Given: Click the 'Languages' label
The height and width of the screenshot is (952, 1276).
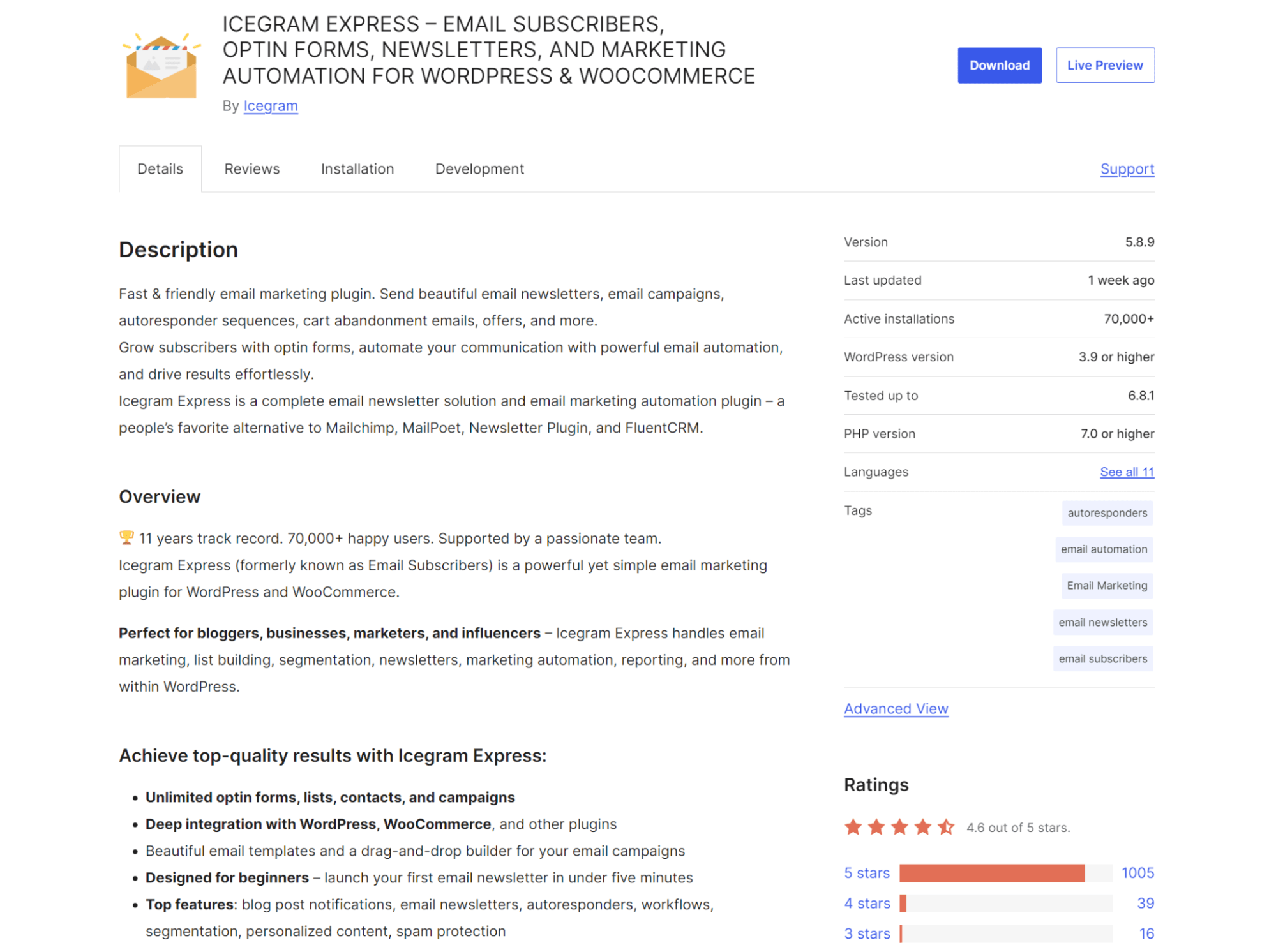Looking at the screenshot, I should point(876,472).
